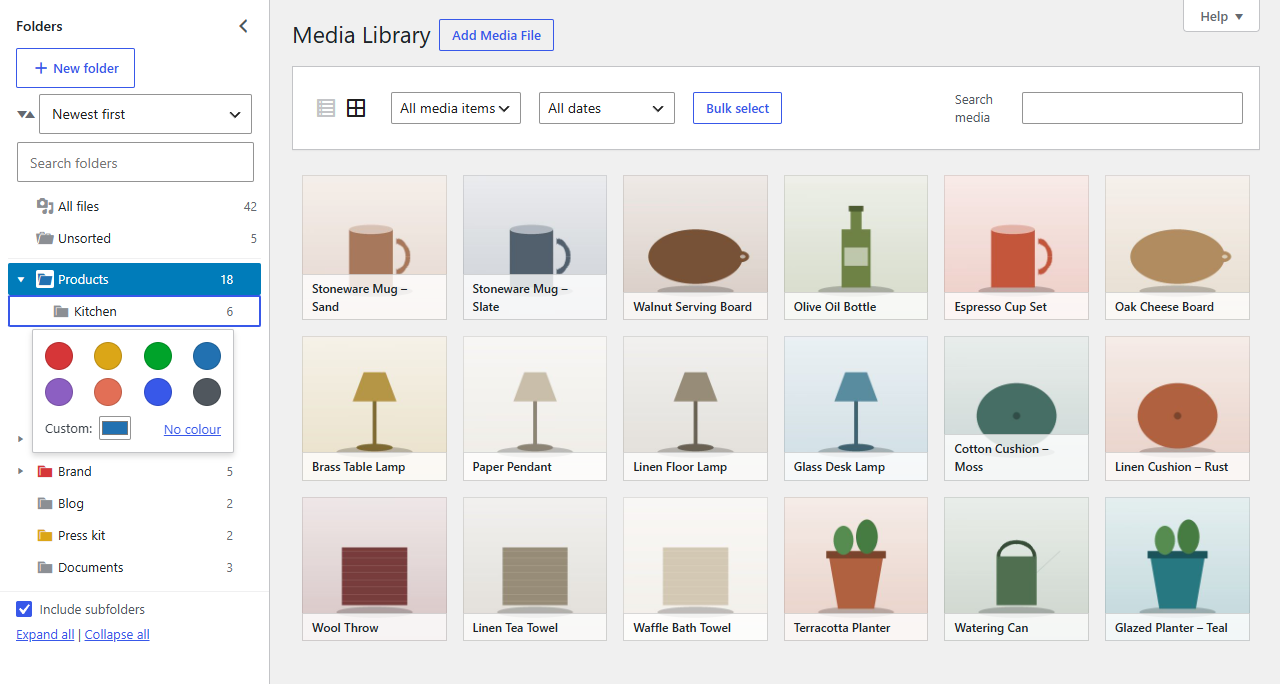Pick the coral orange colour swatch
The image size is (1280, 684).
tap(108, 392)
